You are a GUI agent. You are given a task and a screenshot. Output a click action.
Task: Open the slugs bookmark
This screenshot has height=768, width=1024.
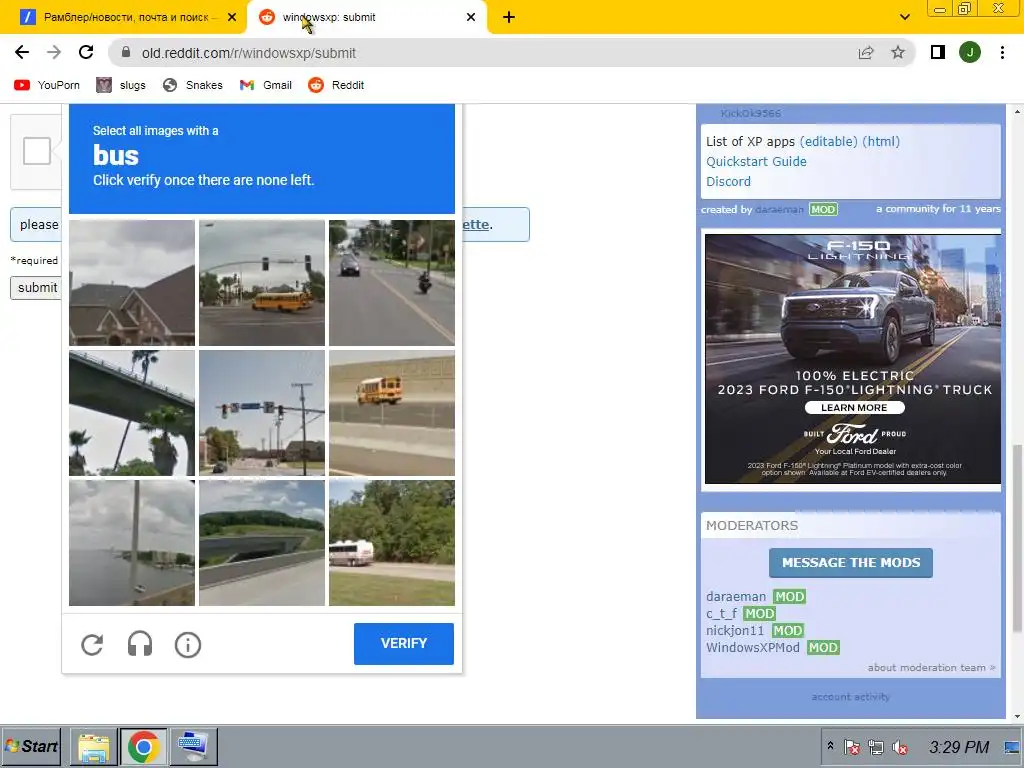[121, 85]
